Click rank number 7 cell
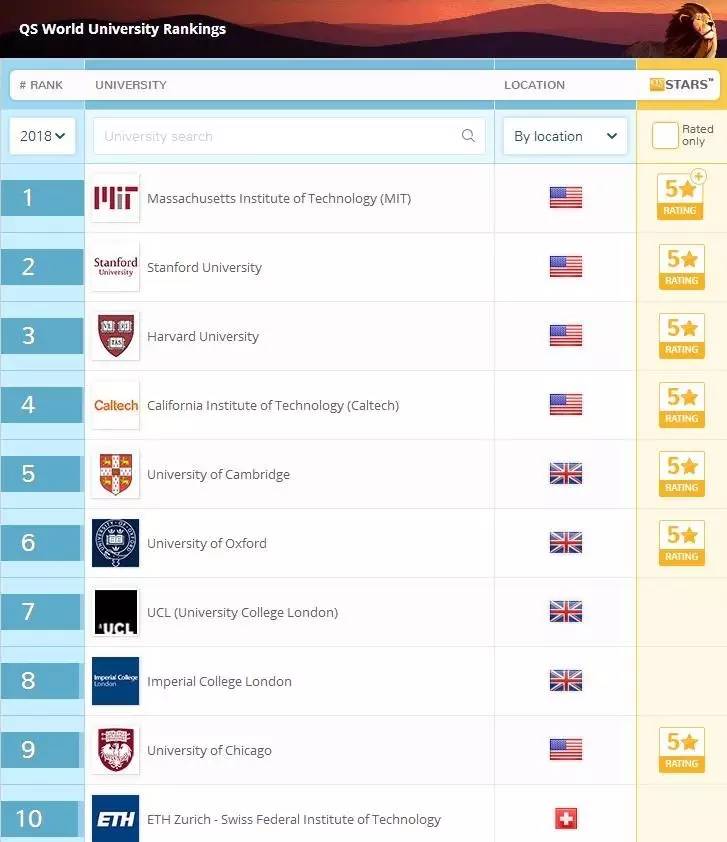This screenshot has width=727, height=842. [x=41, y=612]
